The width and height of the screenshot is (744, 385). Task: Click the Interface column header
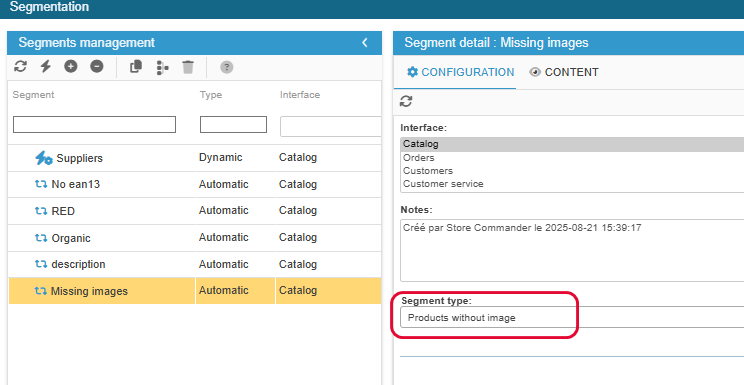(x=300, y=95)
